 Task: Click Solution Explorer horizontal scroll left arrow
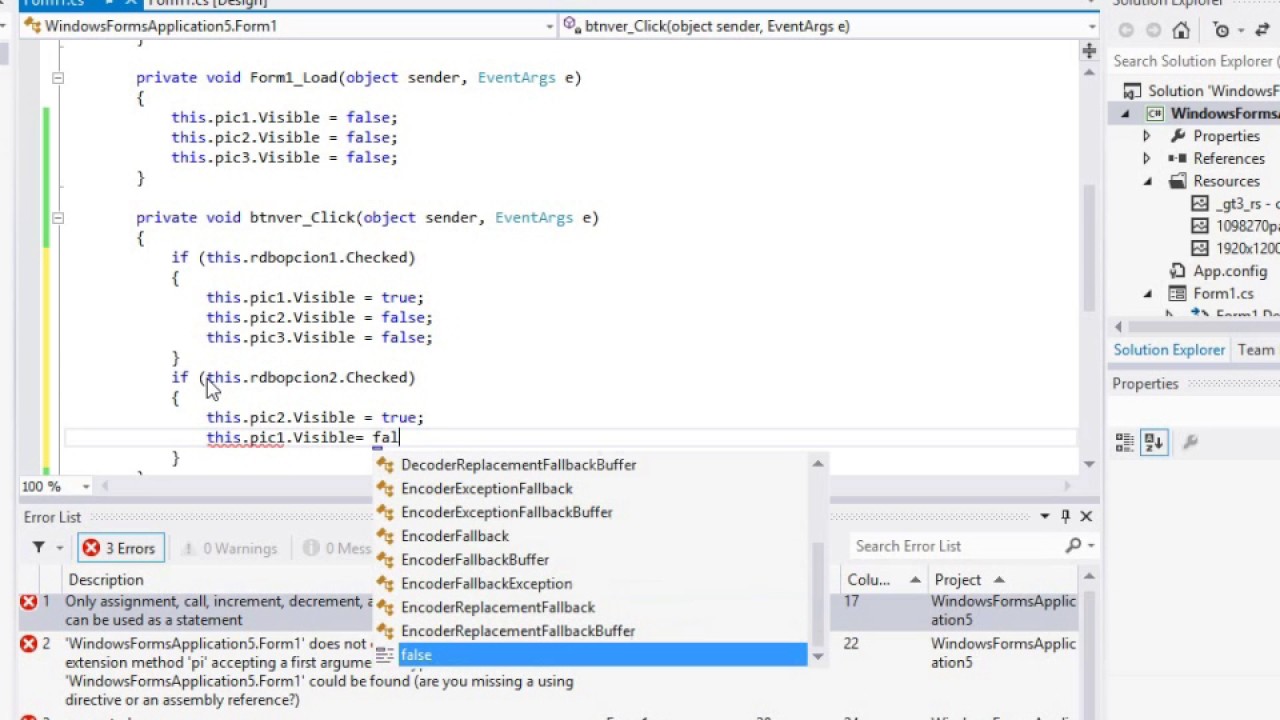1118,327
